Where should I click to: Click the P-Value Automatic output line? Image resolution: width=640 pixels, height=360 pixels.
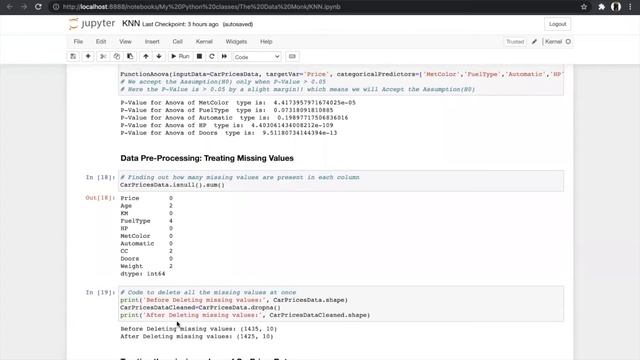point(234,118)
